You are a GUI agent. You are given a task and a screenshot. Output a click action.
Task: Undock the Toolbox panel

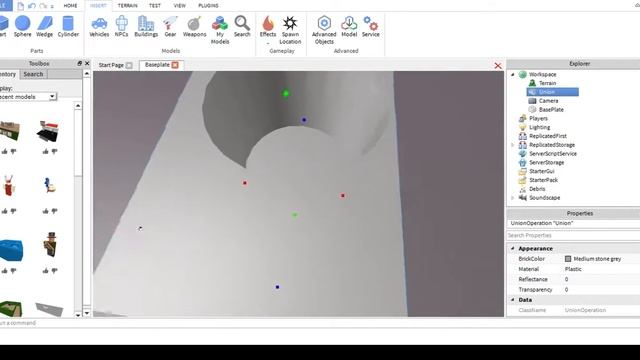click(80, 64)
